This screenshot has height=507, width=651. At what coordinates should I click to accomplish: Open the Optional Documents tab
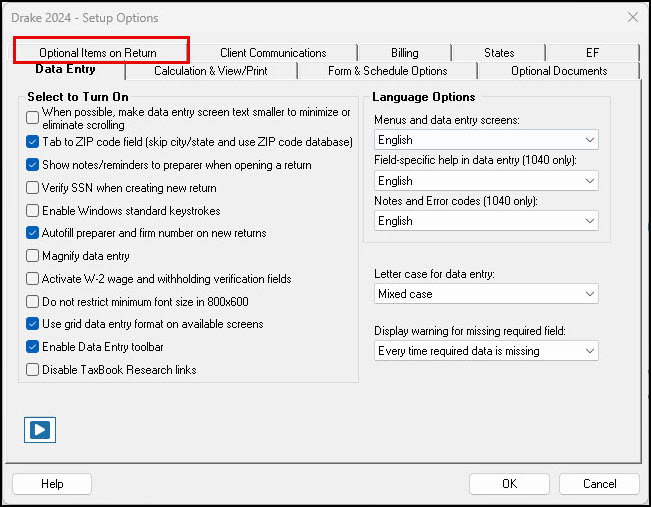(559, 71)
